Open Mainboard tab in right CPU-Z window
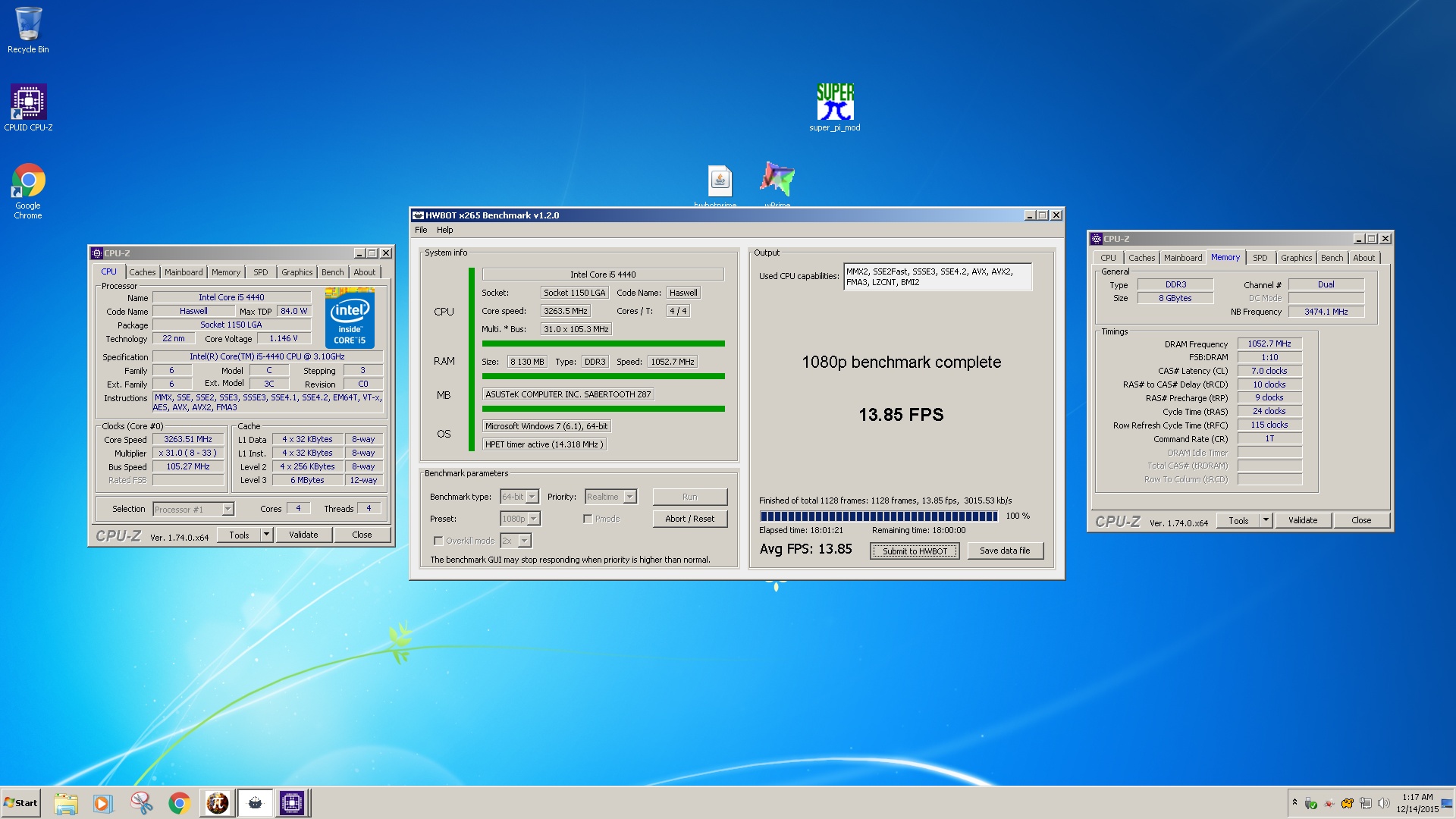The width and height of the screenshot is (1456, 819). coord(1183,258)
